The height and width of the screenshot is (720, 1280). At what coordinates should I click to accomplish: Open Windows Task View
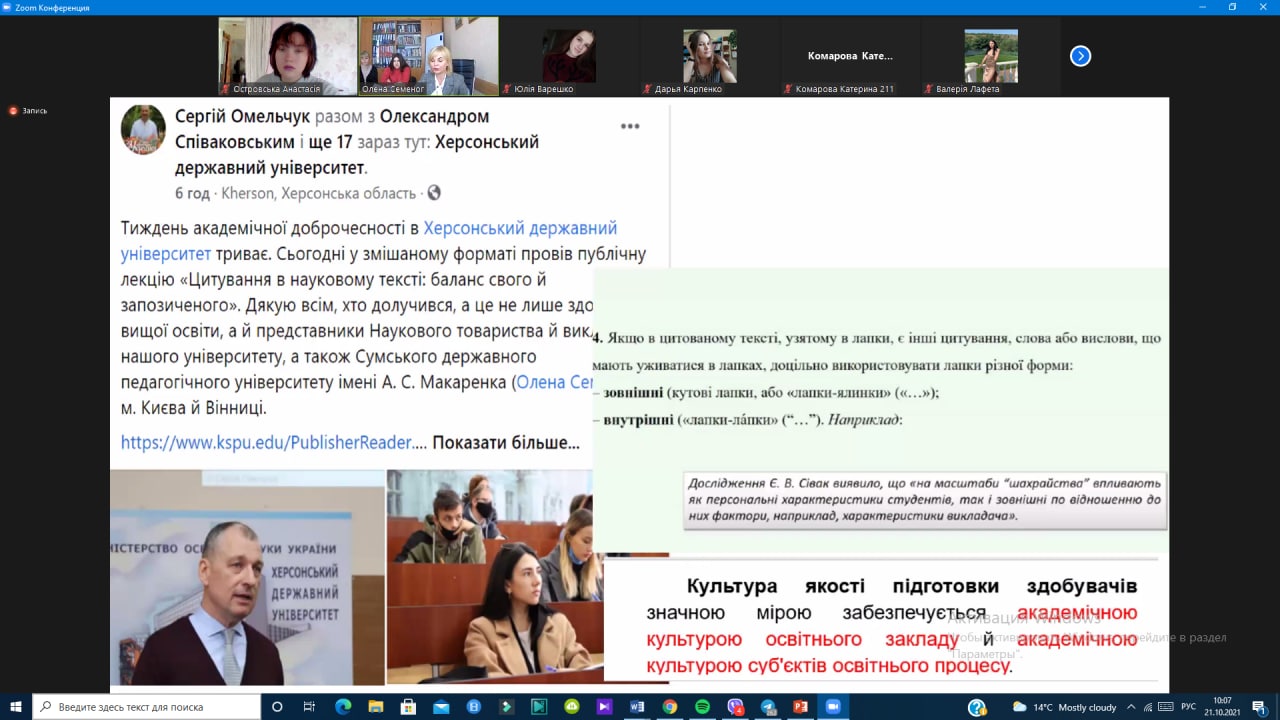(310, 707)
